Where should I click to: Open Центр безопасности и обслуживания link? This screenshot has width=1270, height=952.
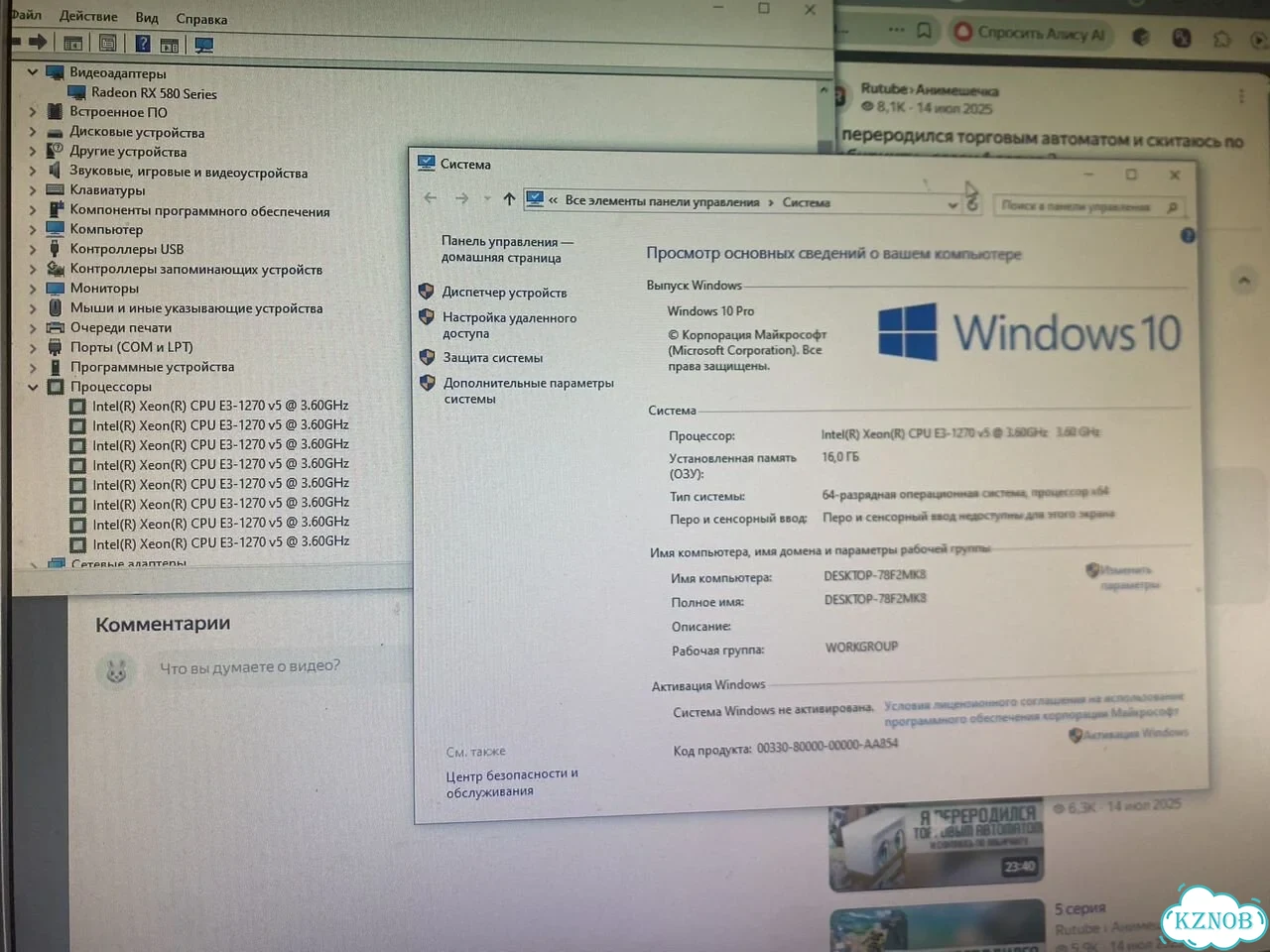pos(512,782)
